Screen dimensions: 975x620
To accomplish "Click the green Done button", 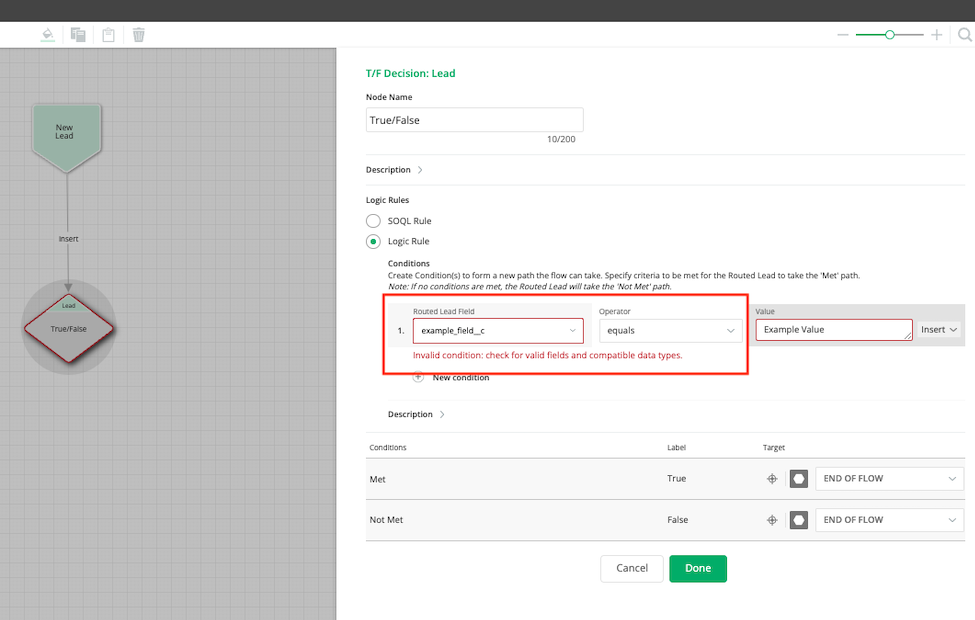I will [x=698, y=568].
